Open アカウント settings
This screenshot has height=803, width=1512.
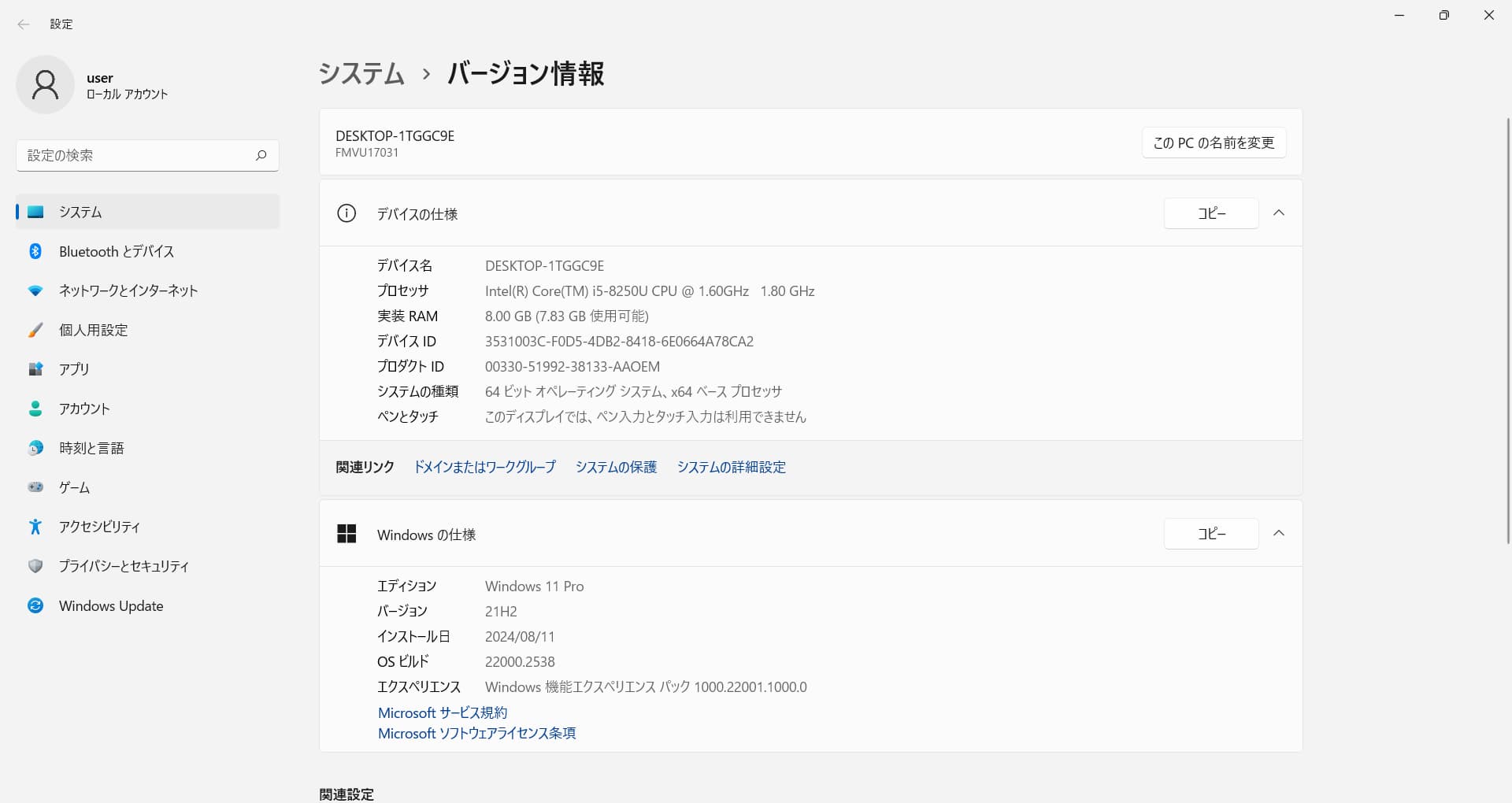pos(148,409)
